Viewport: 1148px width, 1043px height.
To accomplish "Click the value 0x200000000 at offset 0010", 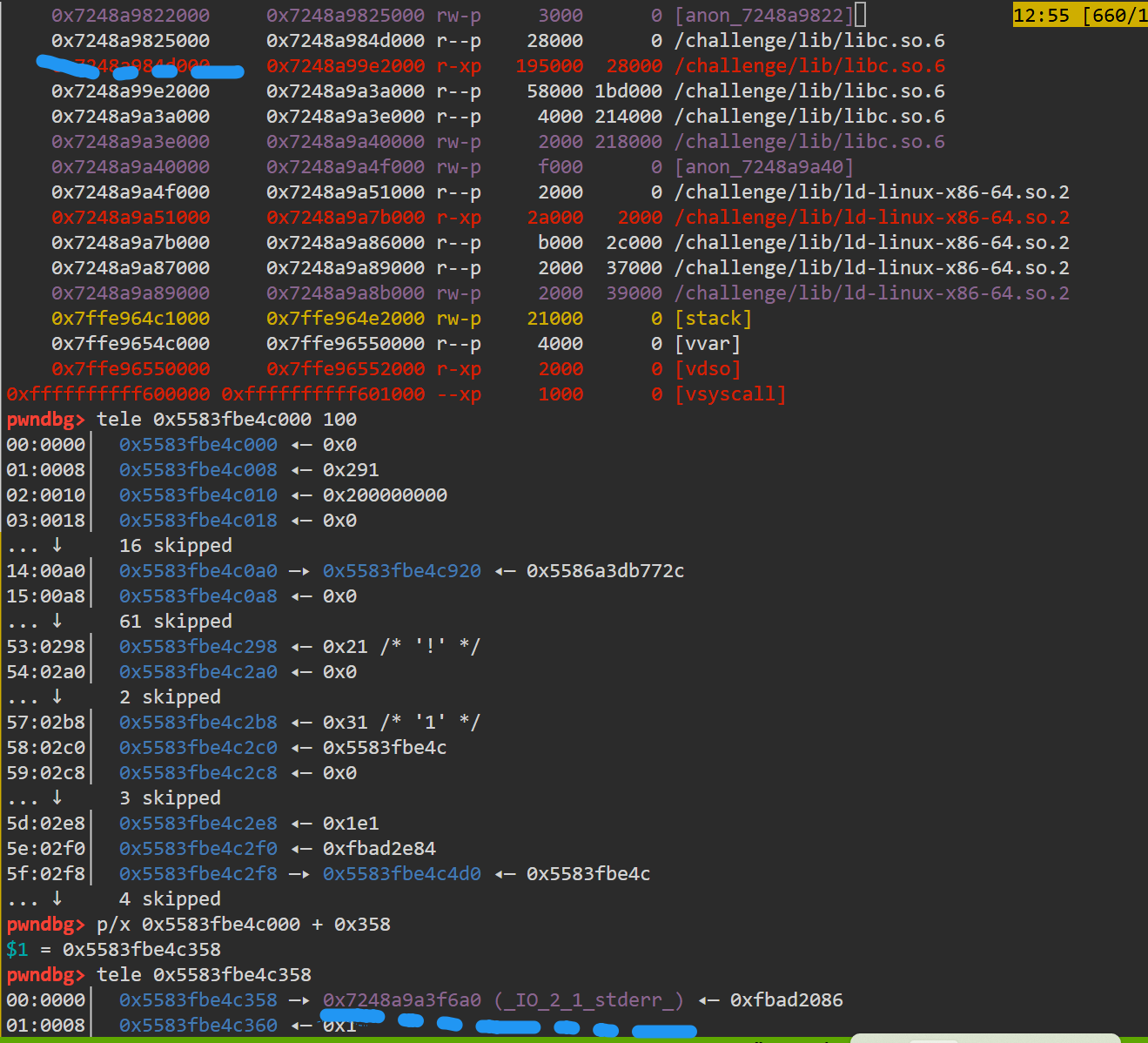I will coord(385,495).
